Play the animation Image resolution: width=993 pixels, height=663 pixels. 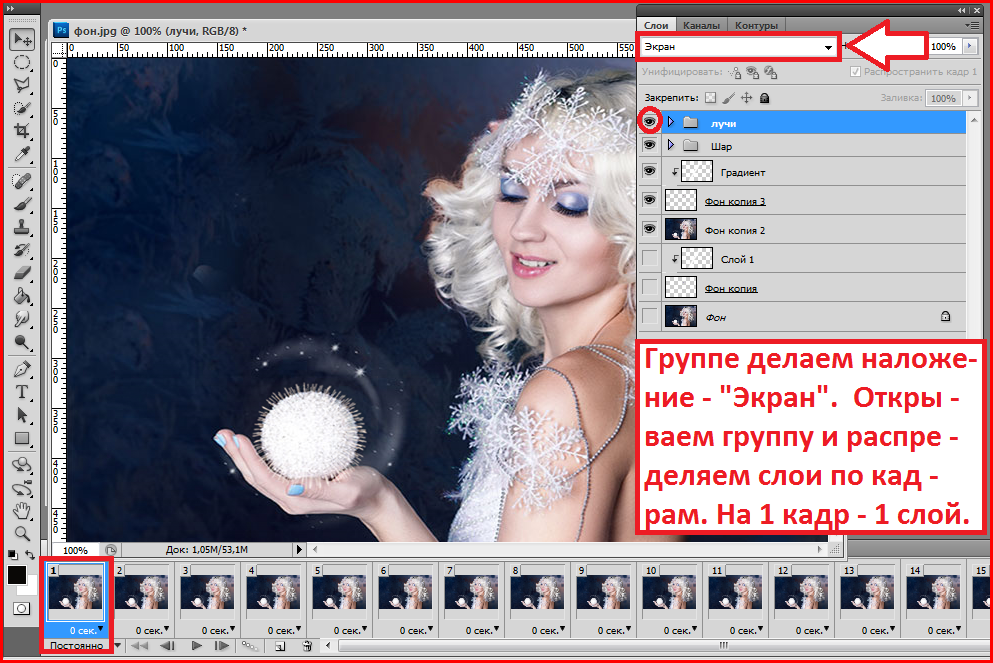click(197, 646)
